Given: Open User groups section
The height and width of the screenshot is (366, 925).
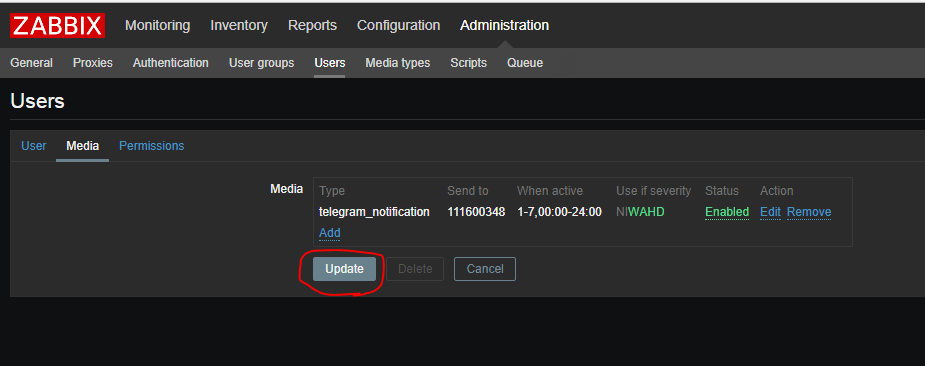Looking at the screenshot, I should pyautogui.click(x=261, y=63).
